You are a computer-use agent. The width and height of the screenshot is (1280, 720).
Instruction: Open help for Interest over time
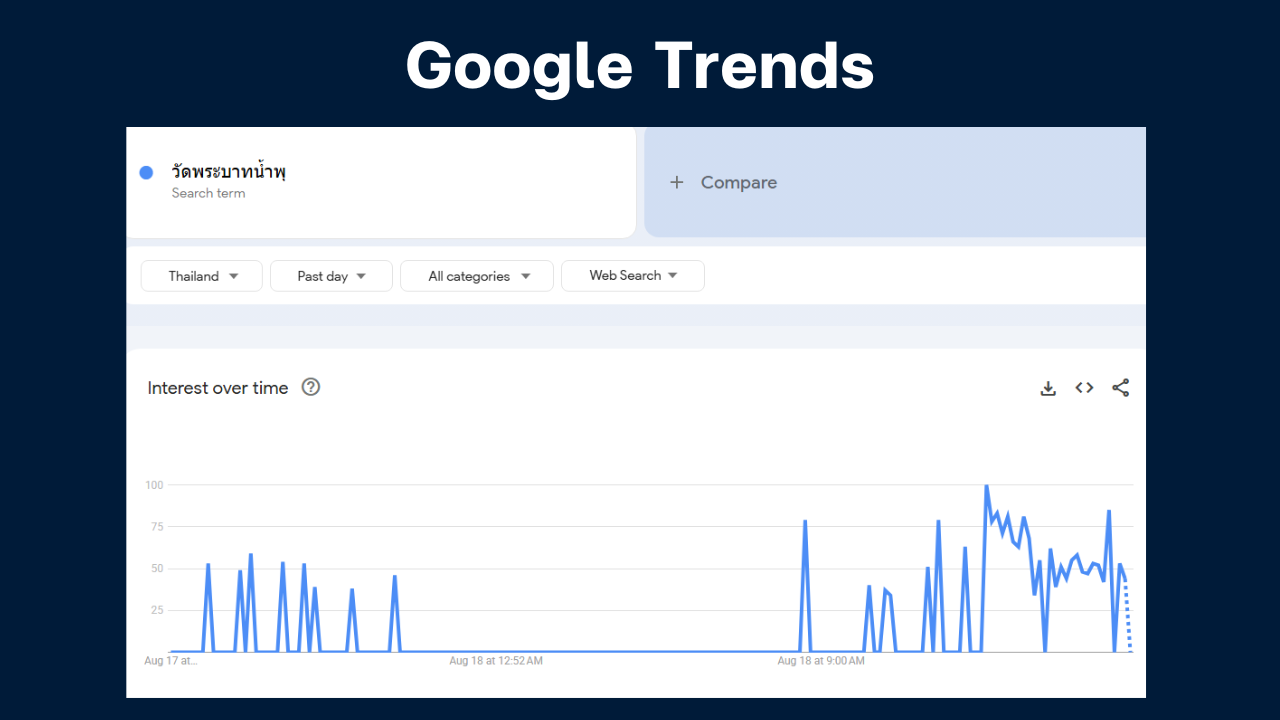[311, 387]
